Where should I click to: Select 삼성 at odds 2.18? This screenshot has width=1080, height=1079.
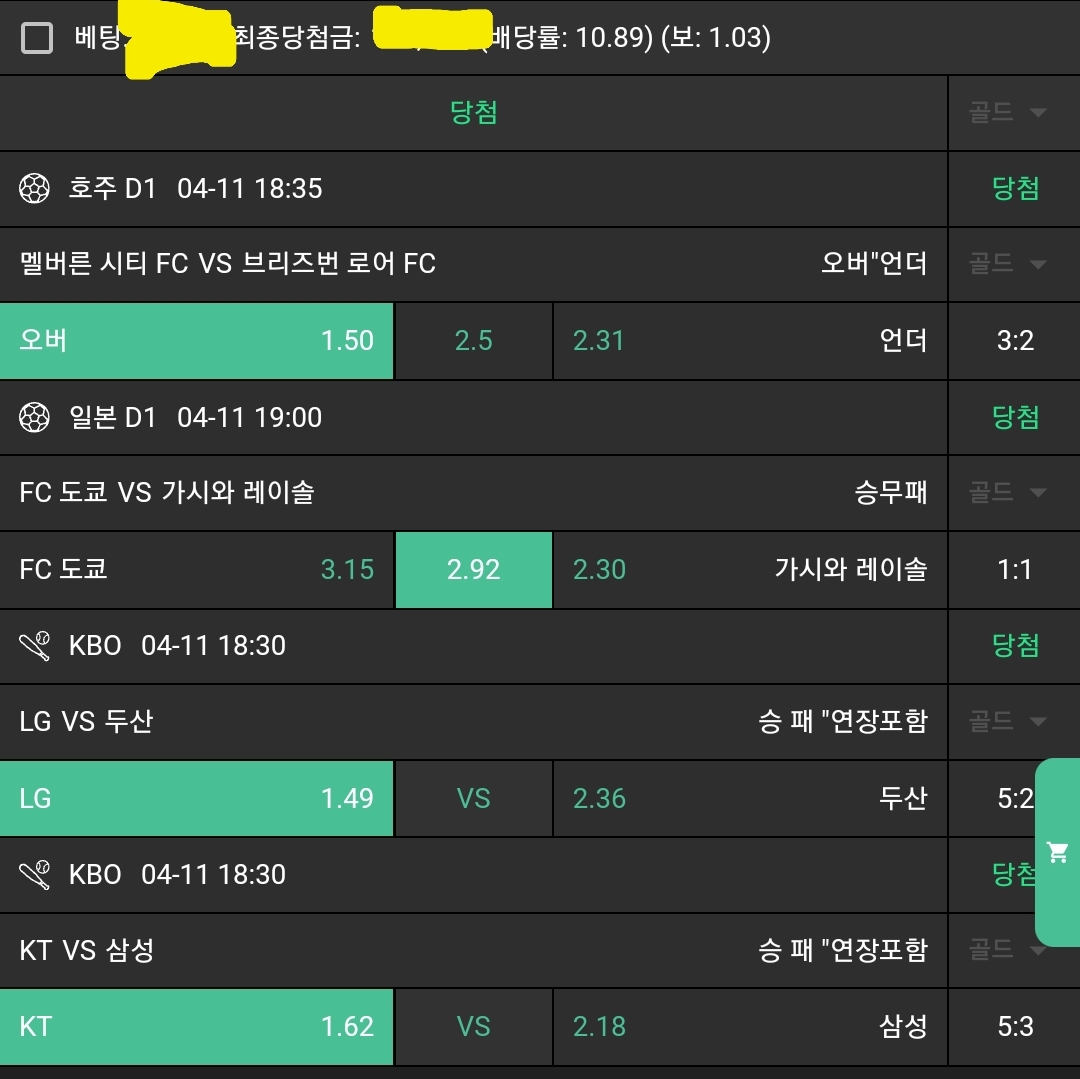[750, 1027]
